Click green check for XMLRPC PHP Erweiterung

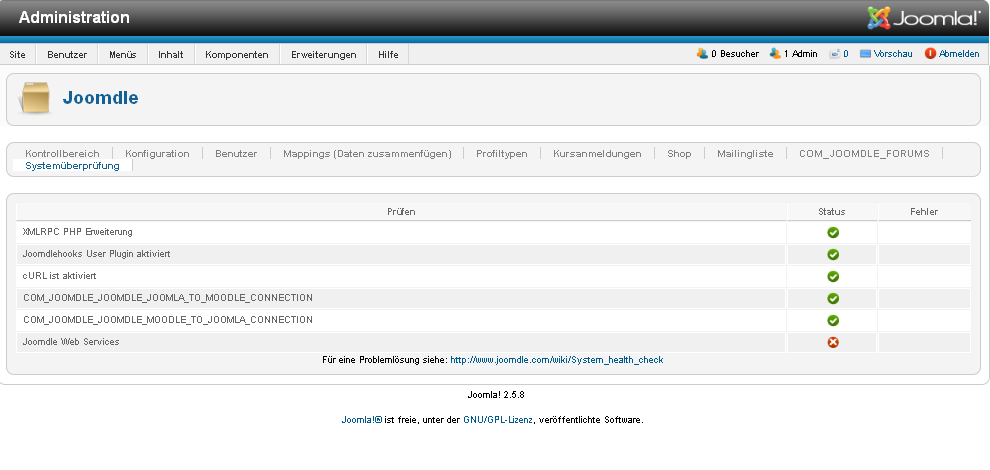click(832, 233)
